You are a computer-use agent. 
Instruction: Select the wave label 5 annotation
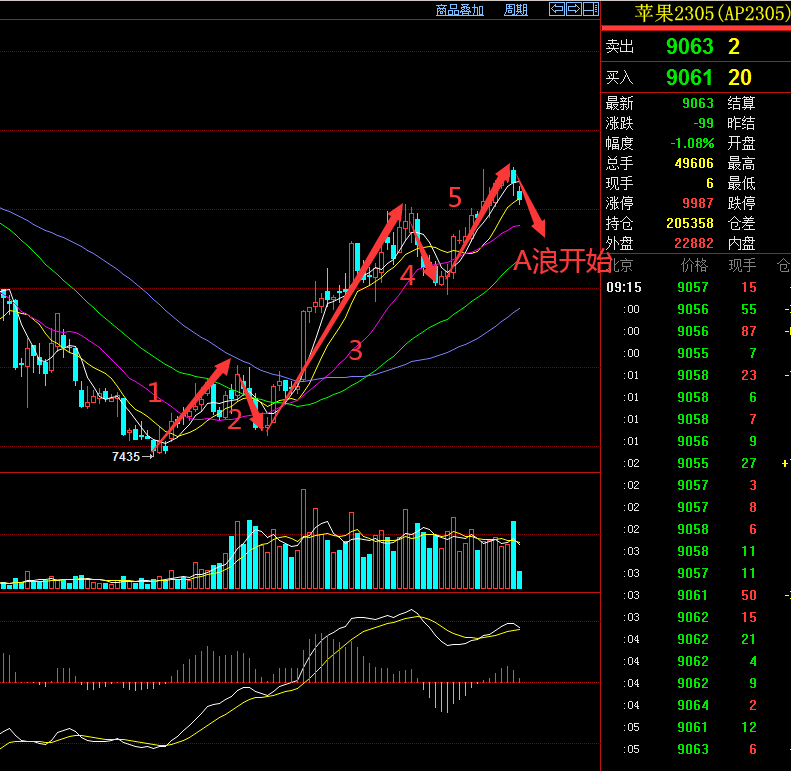455,197
